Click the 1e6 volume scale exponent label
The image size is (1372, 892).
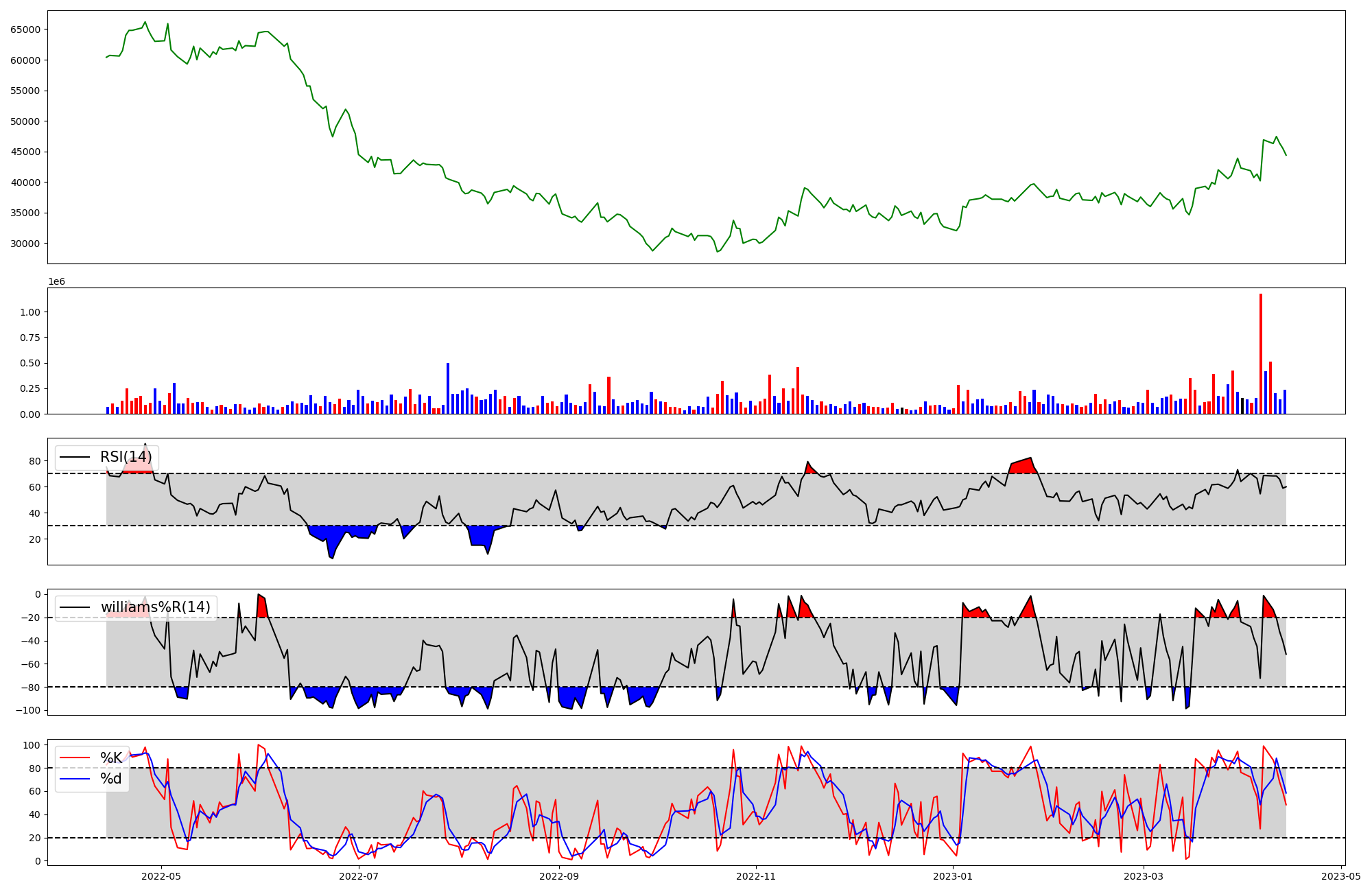[56, 281]
